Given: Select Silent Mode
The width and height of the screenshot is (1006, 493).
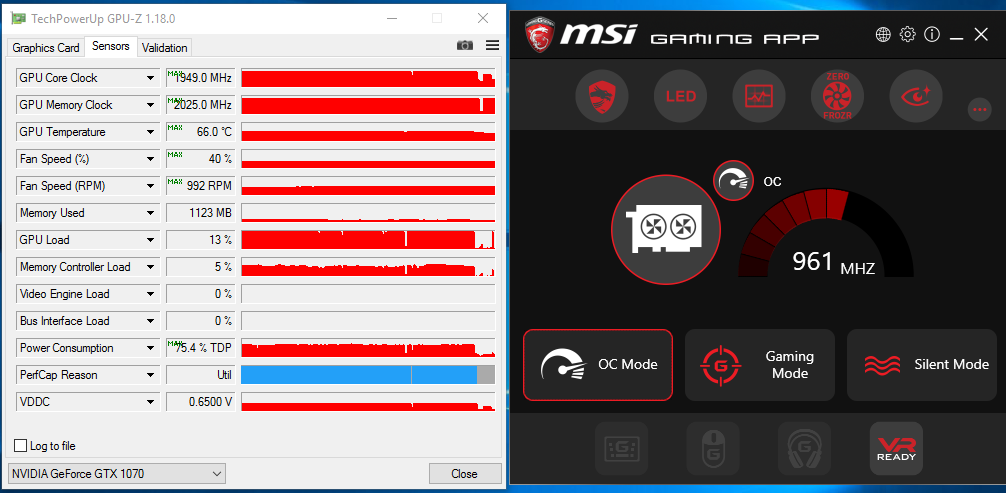Looking at the screenshot, I should click(922, 365).
